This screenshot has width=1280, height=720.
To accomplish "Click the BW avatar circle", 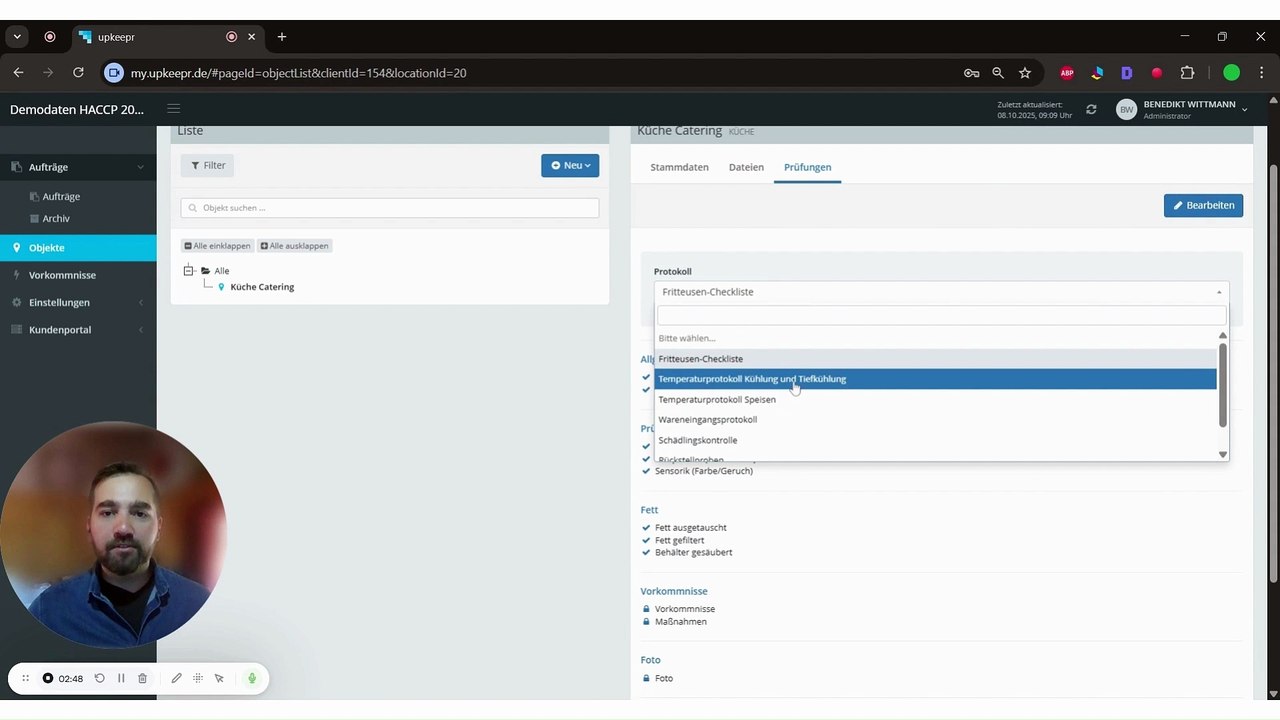I will click(1127, 109).
